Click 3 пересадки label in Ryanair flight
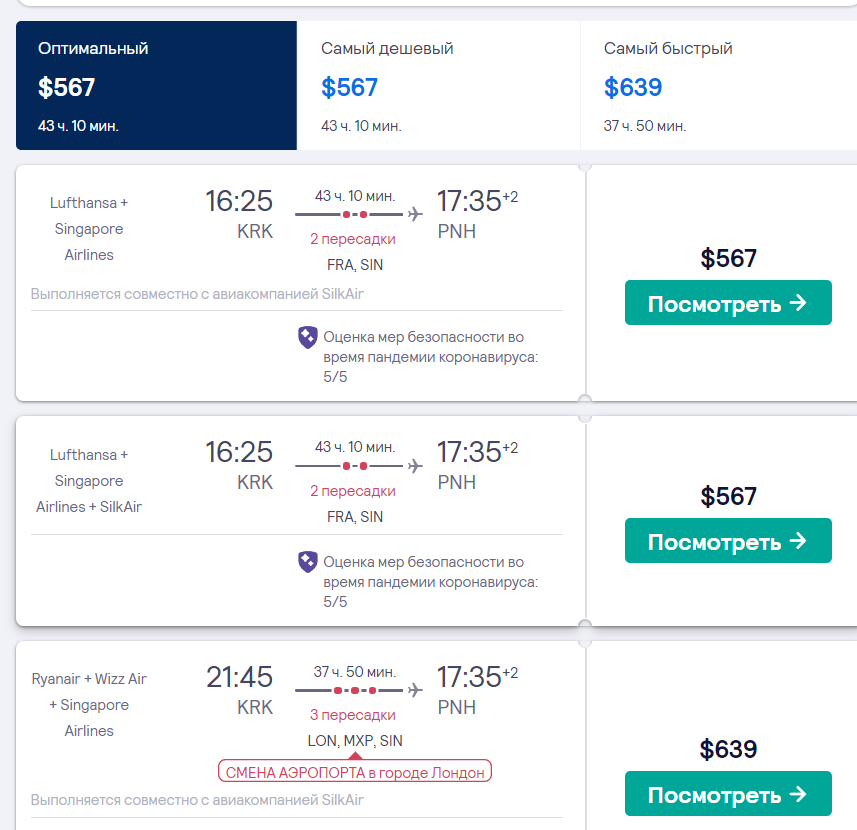This screenshot has height=830, width=857. coord(353,715)
